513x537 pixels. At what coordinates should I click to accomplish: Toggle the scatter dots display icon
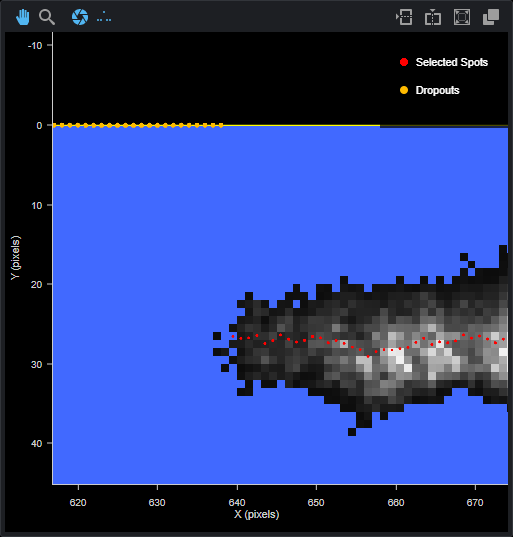coord(104,17)
